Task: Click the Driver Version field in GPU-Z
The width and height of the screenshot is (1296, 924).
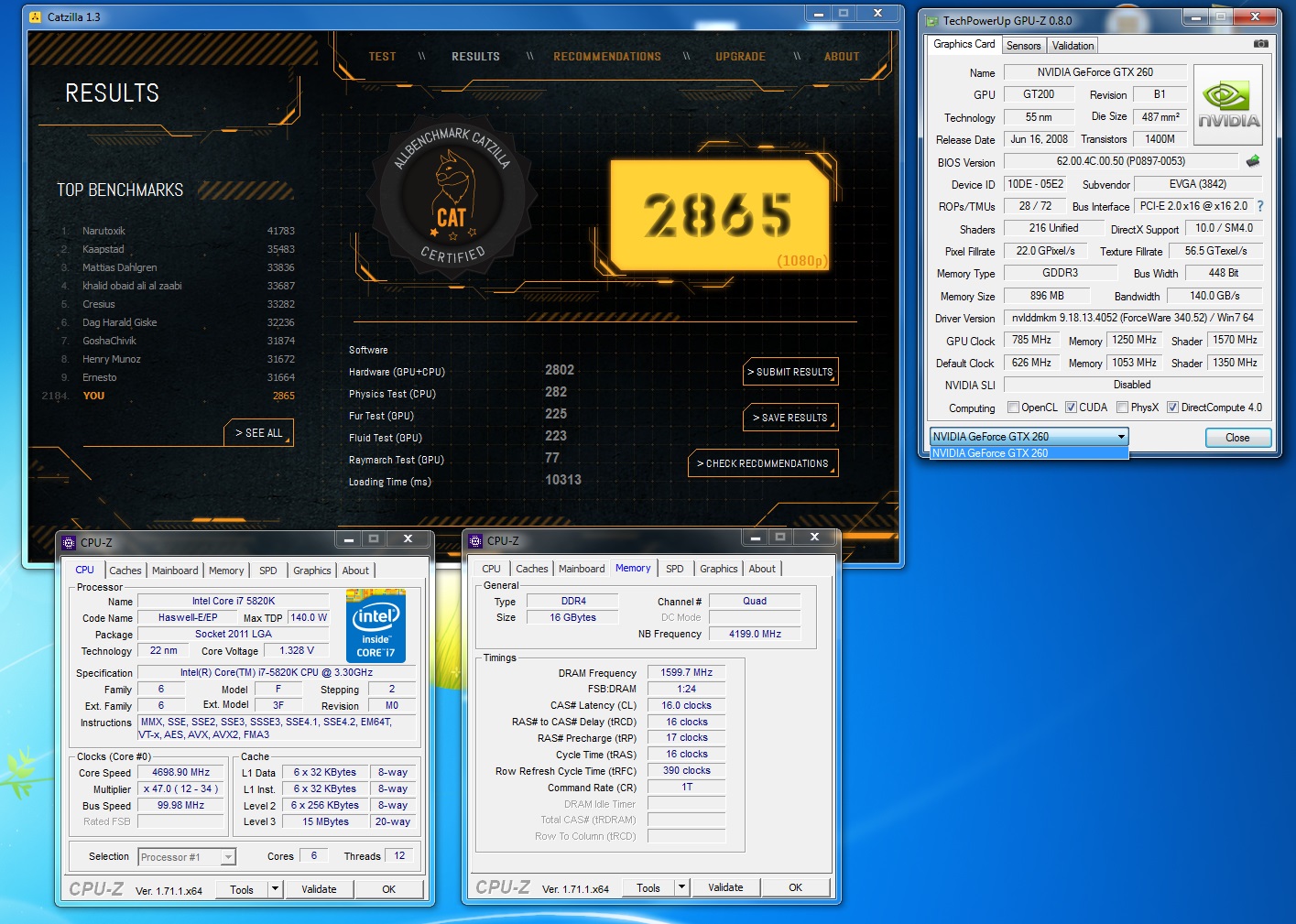Action: [x=1133, y=318]
